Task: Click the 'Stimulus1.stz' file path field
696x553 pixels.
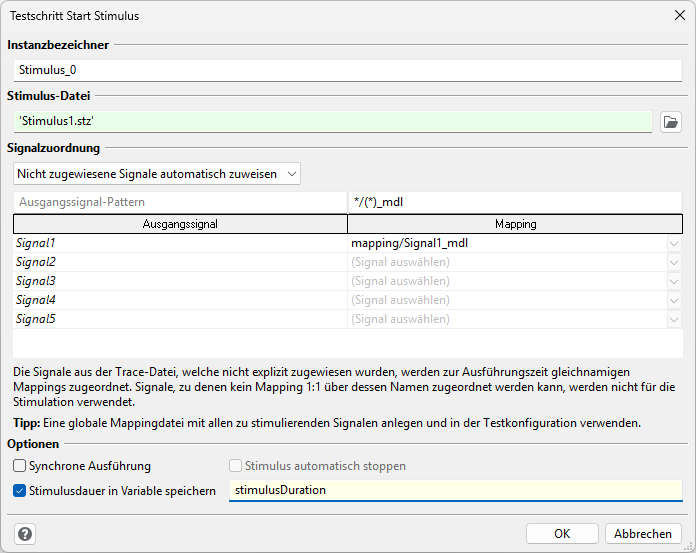Action: point(333,121)
